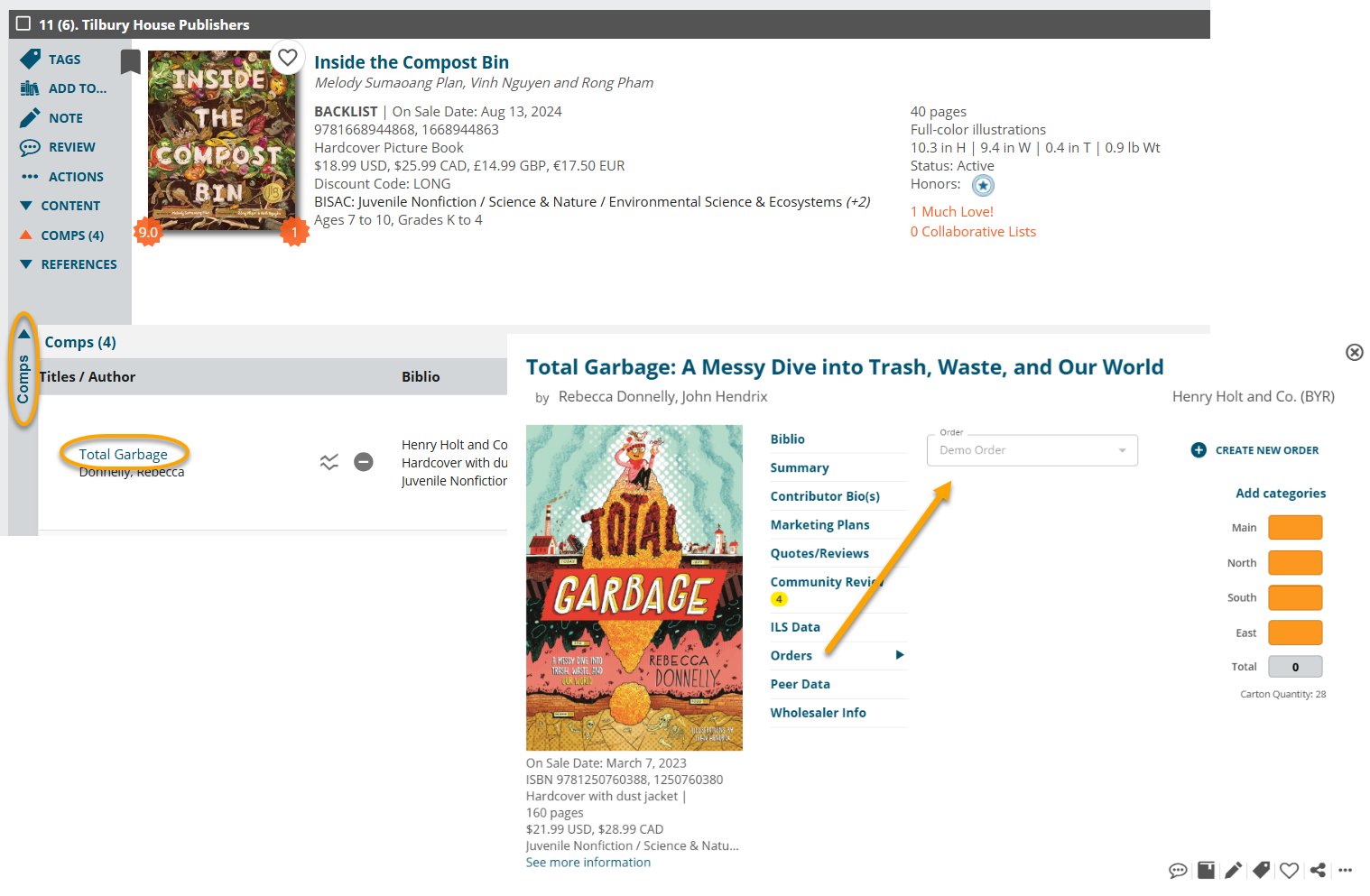Click the Tags icon in sidebar

pyautogui.click(x=31, y=60)
